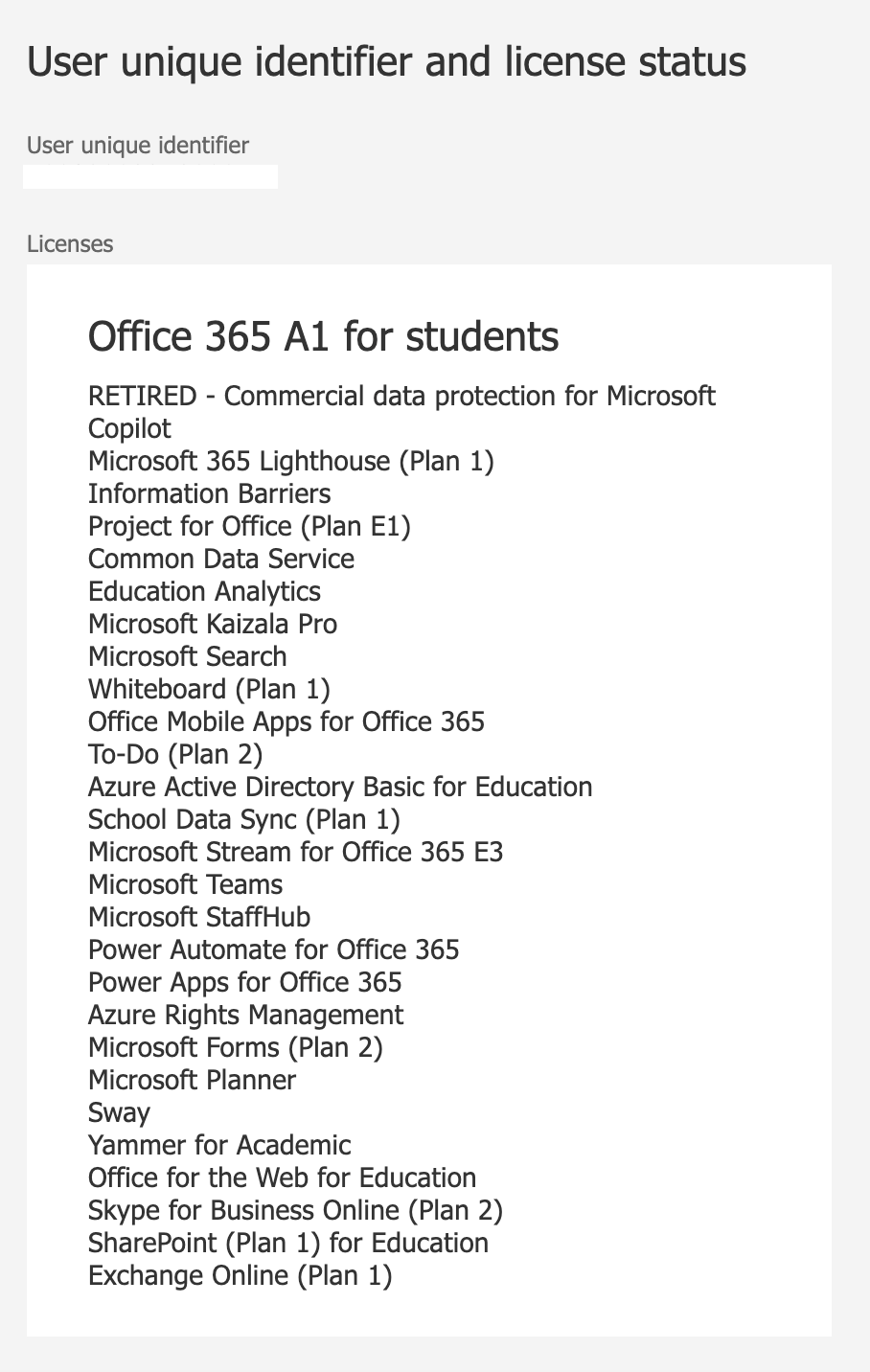Select Whiteboard (Plan 1) item
Image resolution: width=870 pixels, height=1372 pixels.
(x=209, y=690)
